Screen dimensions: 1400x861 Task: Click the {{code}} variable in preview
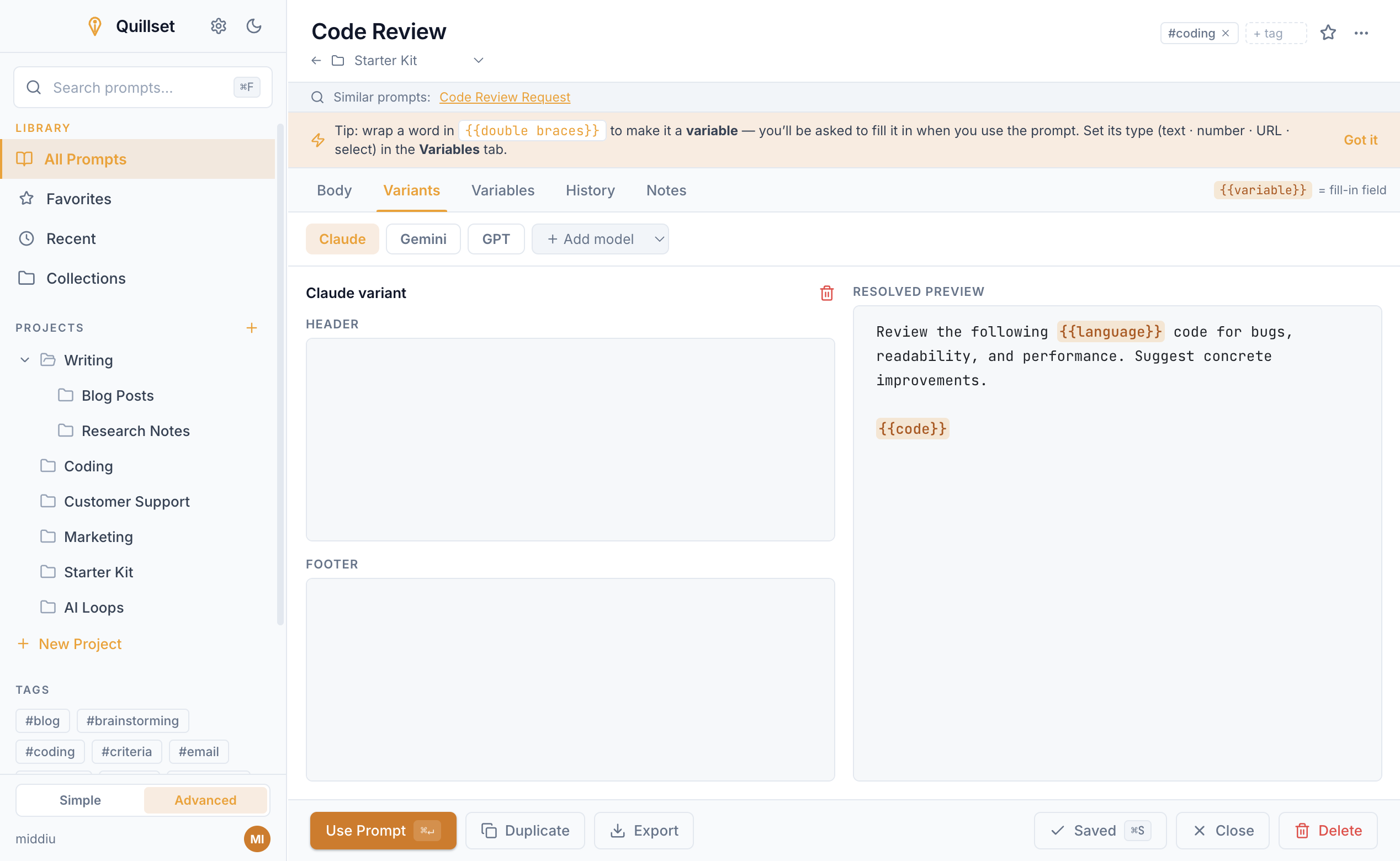pos(913,428)
